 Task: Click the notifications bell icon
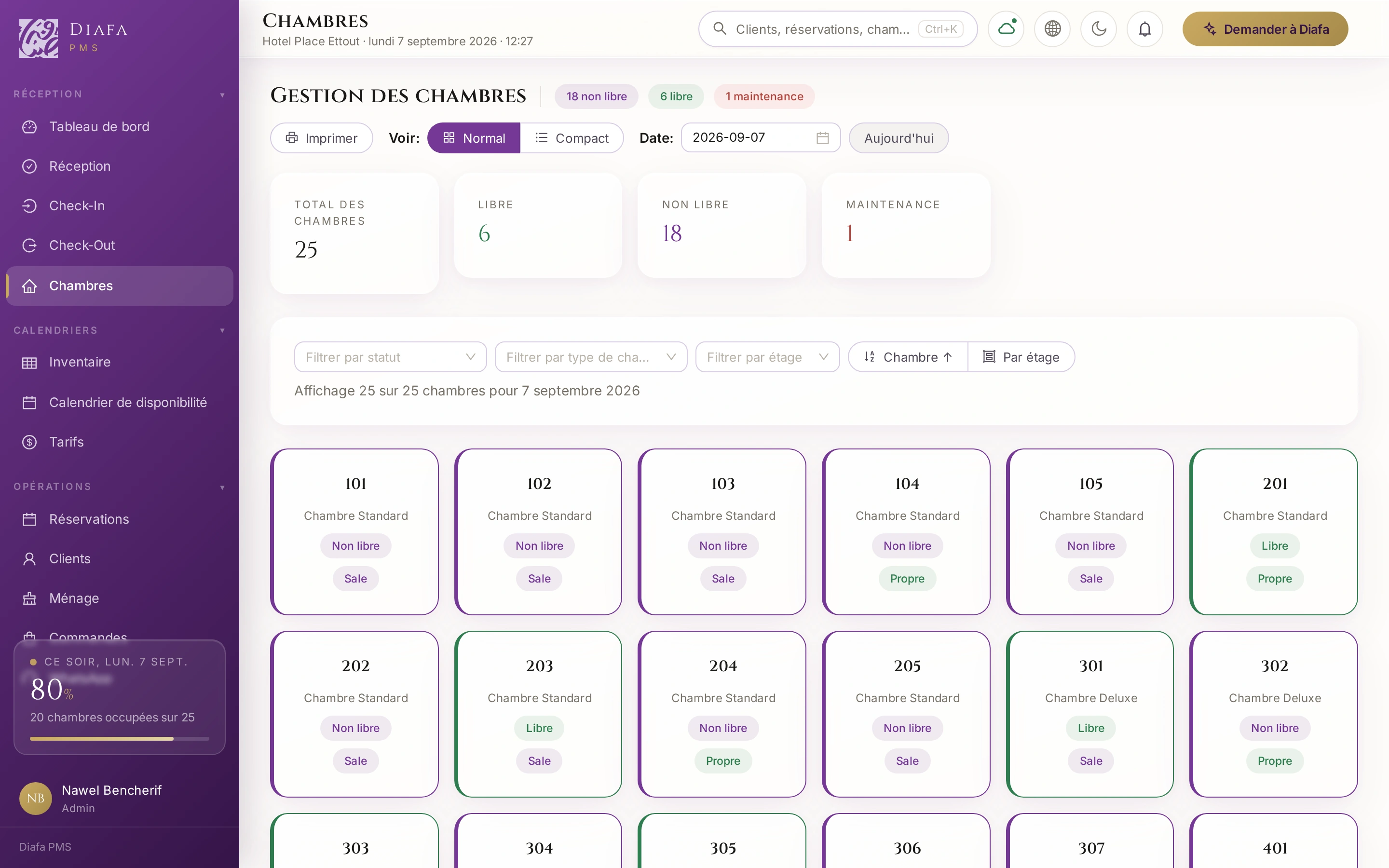pyautogui.click(x=1144, y=29)
